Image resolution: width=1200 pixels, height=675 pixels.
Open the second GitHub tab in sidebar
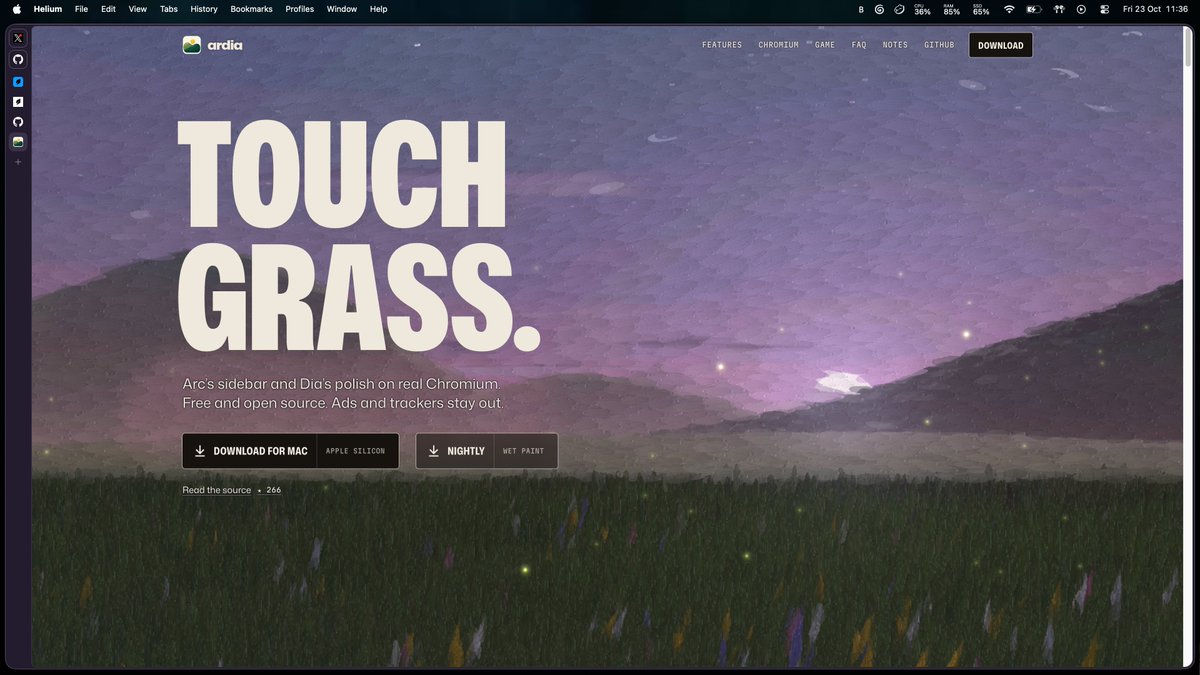pos(18,122)
